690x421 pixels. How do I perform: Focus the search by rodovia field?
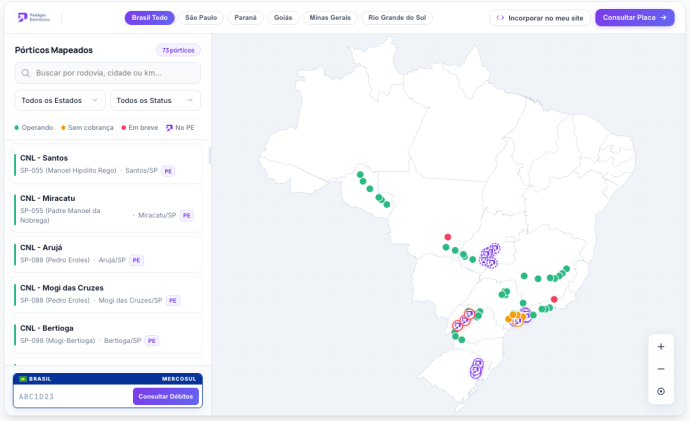(108, 73)
